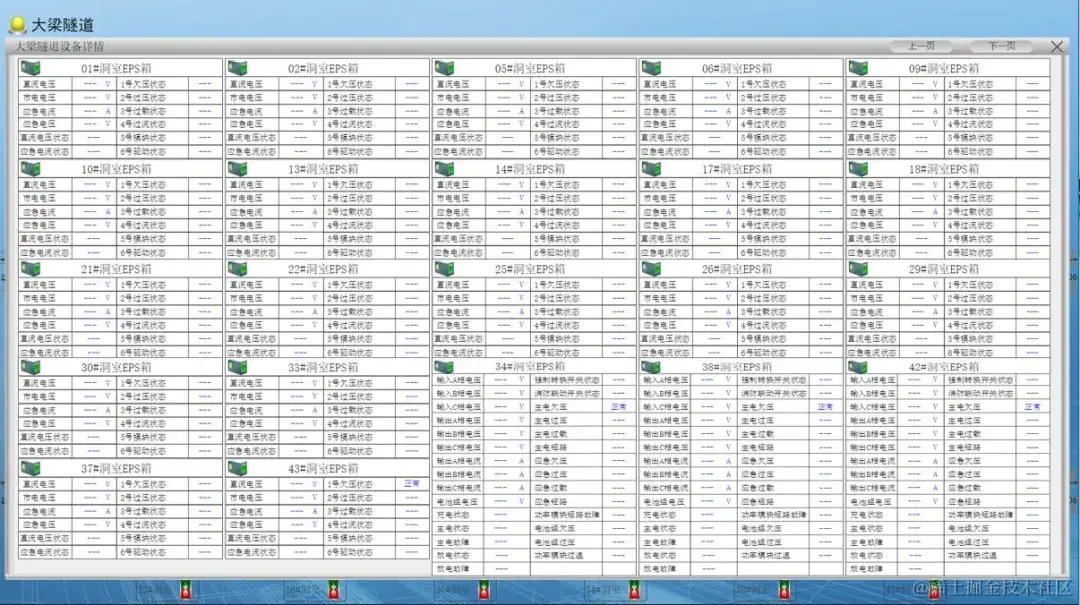Click the 38#洞室EPS箱 green icon
Image resolution: width=1080 pixels, height=605 pixels.
click(652, 367)
